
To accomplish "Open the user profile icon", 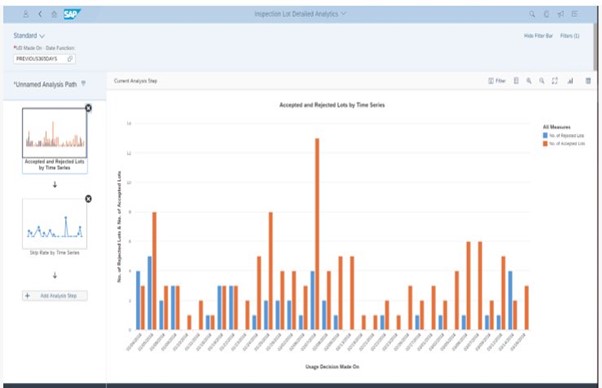I will (x=26, y=14).
